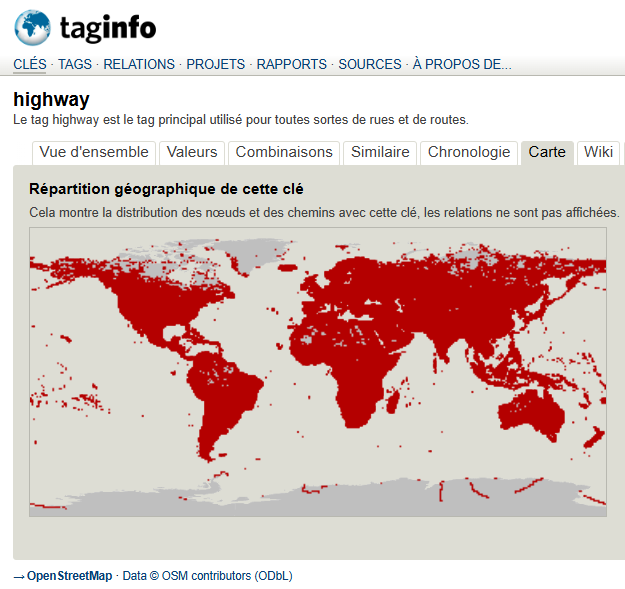Open the SOURCES page

370,64
